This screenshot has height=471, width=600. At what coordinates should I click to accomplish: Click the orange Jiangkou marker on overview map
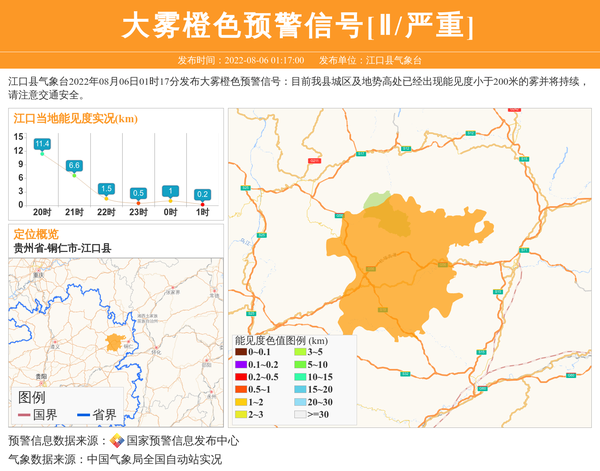pyautogui.click(x=114, y=343)
